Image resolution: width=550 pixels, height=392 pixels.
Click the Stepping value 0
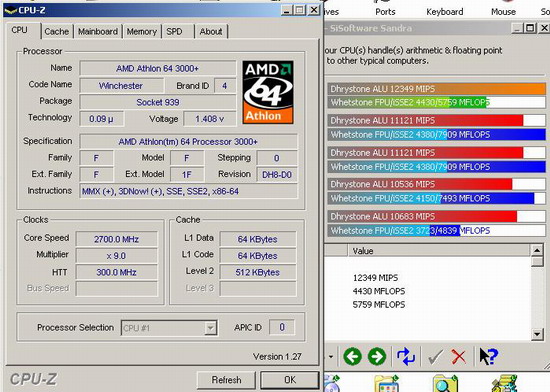[277, 158]
